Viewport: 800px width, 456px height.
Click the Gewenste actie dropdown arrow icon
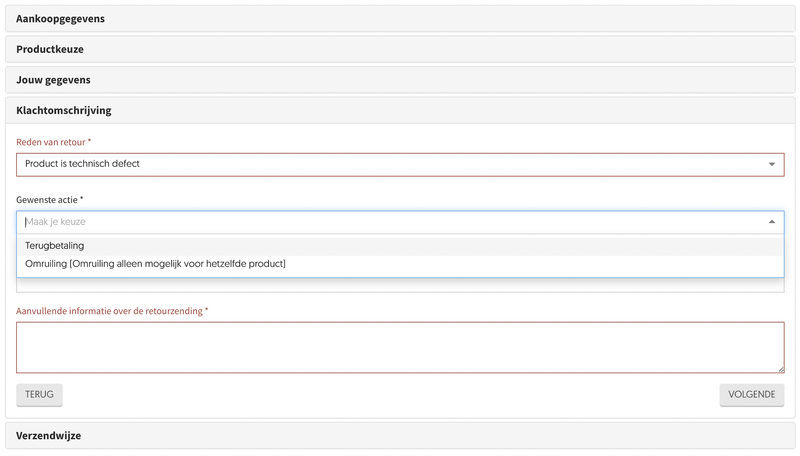[x=772, y=222]
